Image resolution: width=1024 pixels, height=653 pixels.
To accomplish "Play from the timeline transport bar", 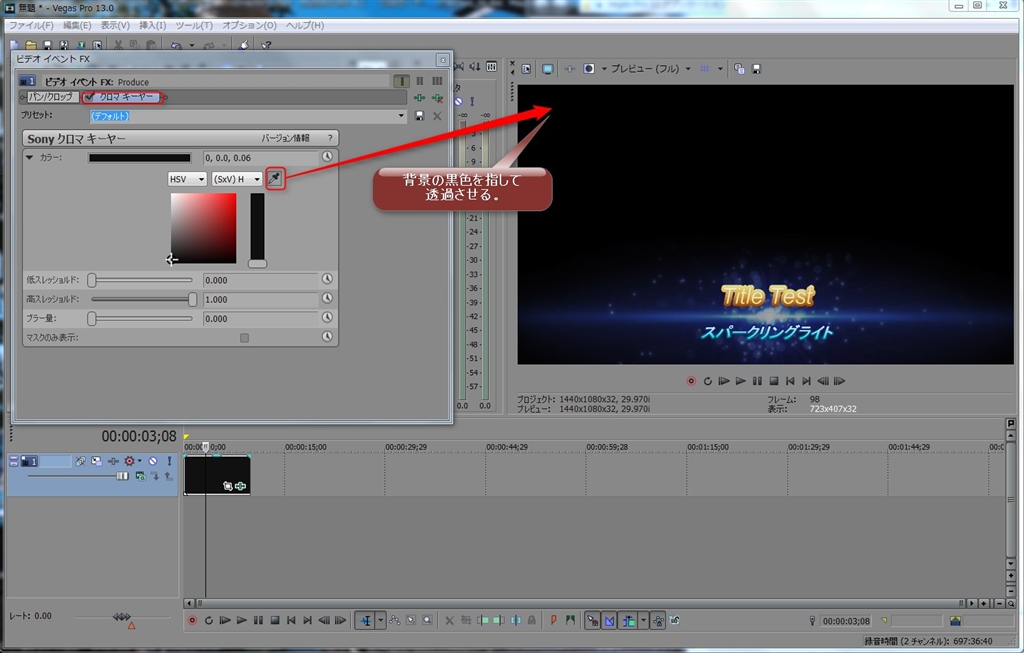I will (241, 620).
